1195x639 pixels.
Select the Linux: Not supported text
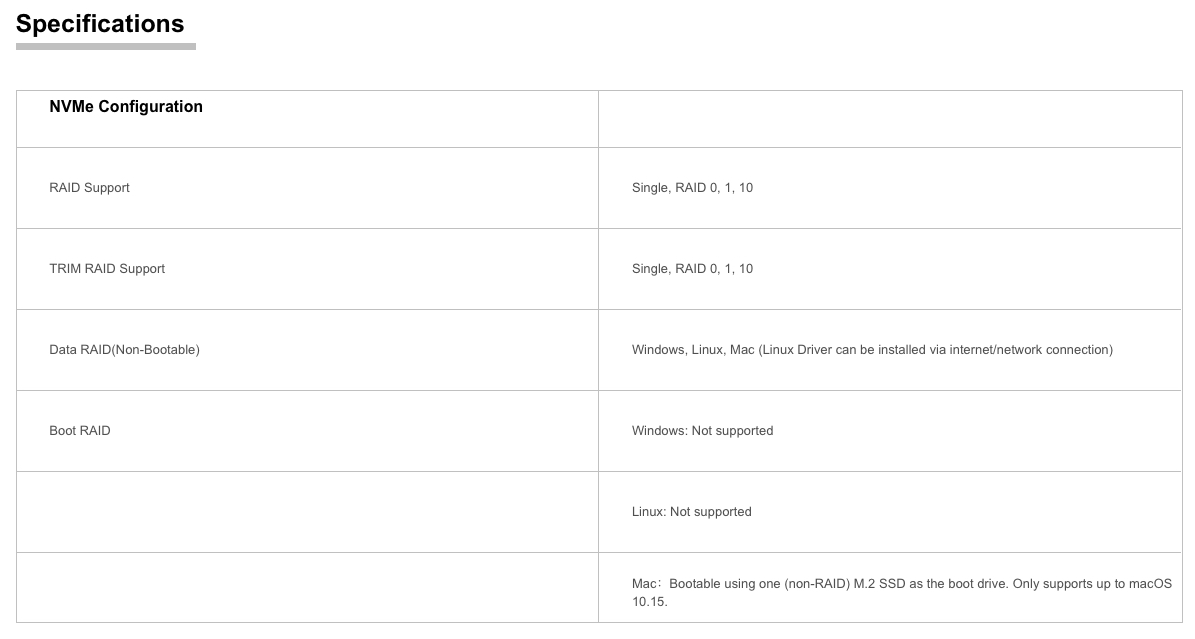(691, 512)
